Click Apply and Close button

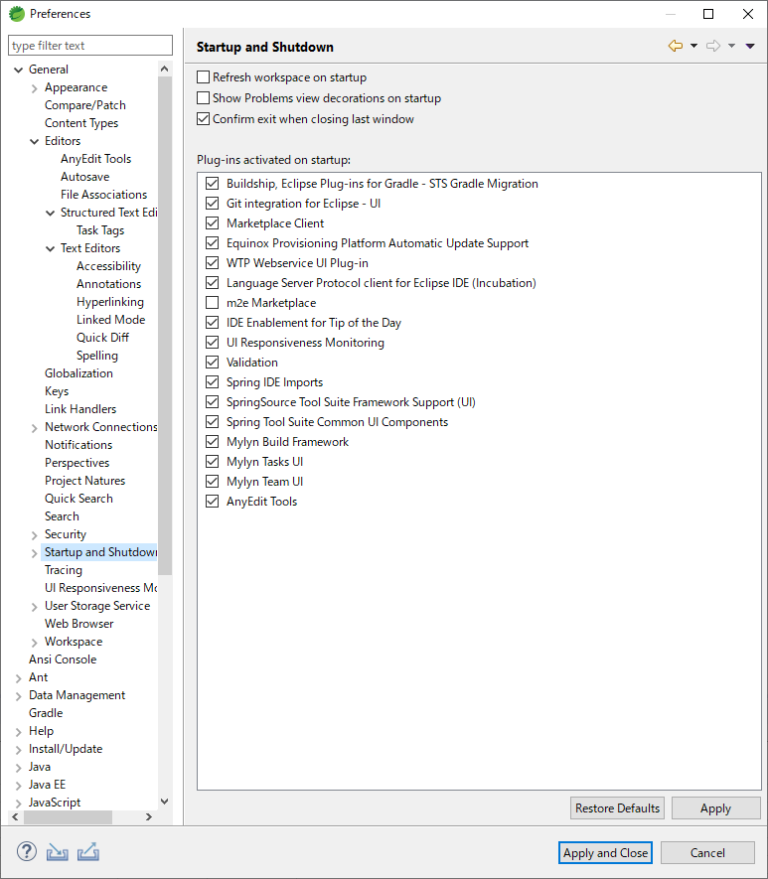[605, 853]
